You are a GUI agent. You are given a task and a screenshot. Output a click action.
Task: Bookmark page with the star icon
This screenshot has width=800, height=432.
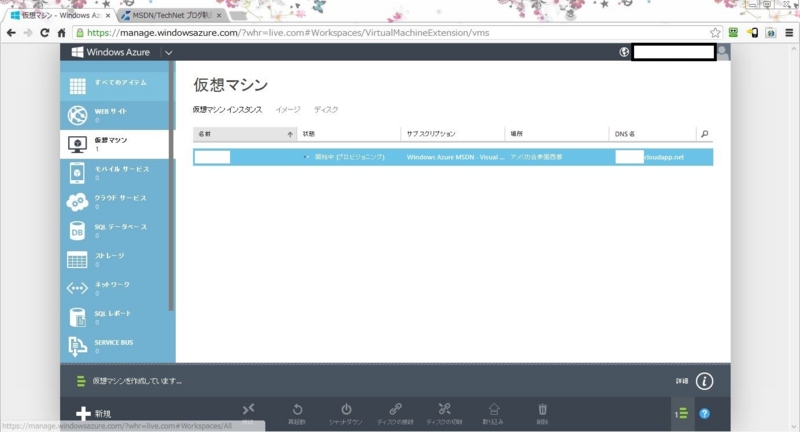[x=715, y=33]
